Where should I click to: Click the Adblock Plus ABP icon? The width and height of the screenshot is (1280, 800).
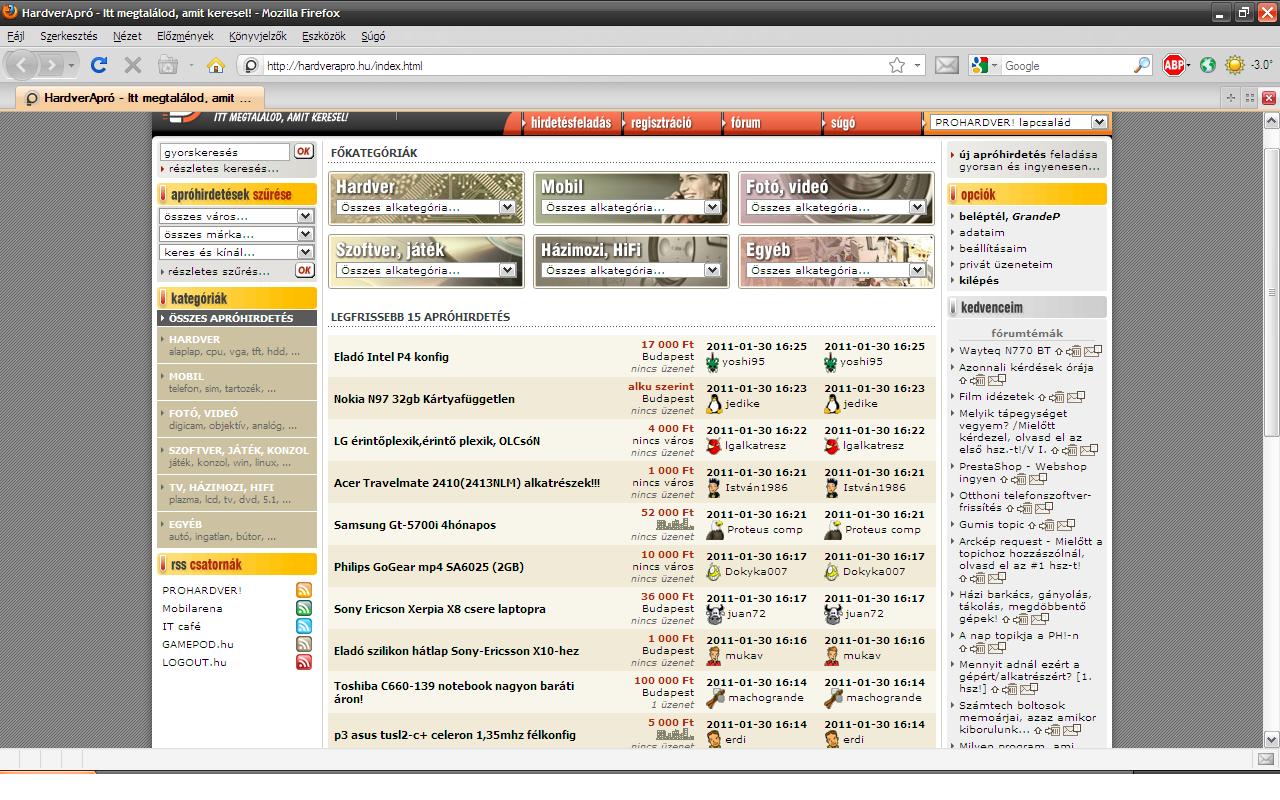click(1173, 65)
